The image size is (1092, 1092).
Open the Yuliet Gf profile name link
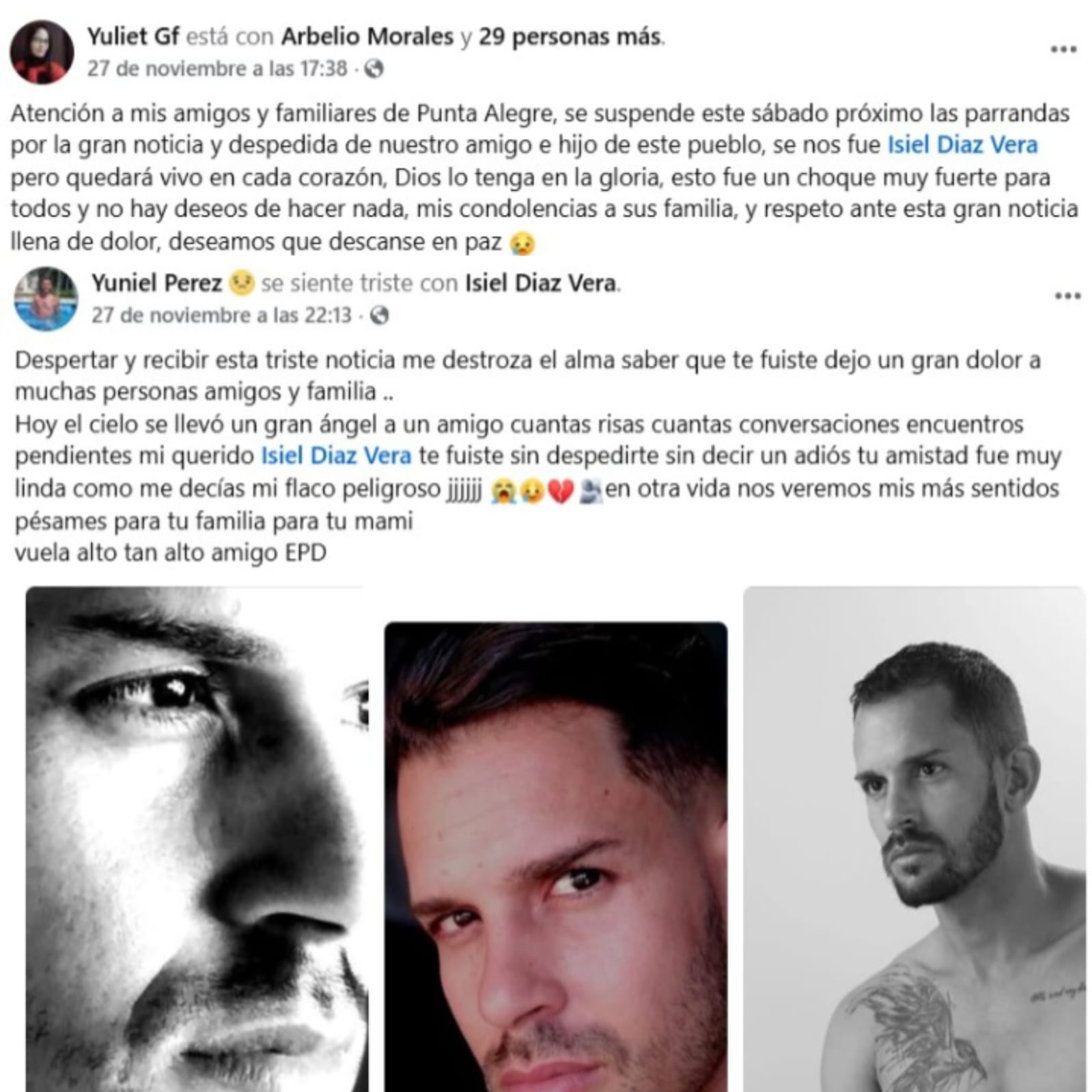(x=133, y=36)
